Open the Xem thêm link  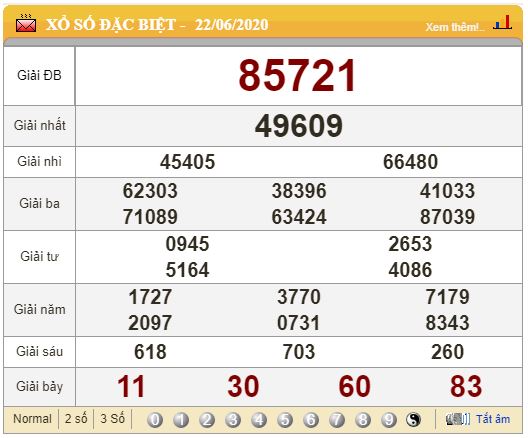pos(455,27)
